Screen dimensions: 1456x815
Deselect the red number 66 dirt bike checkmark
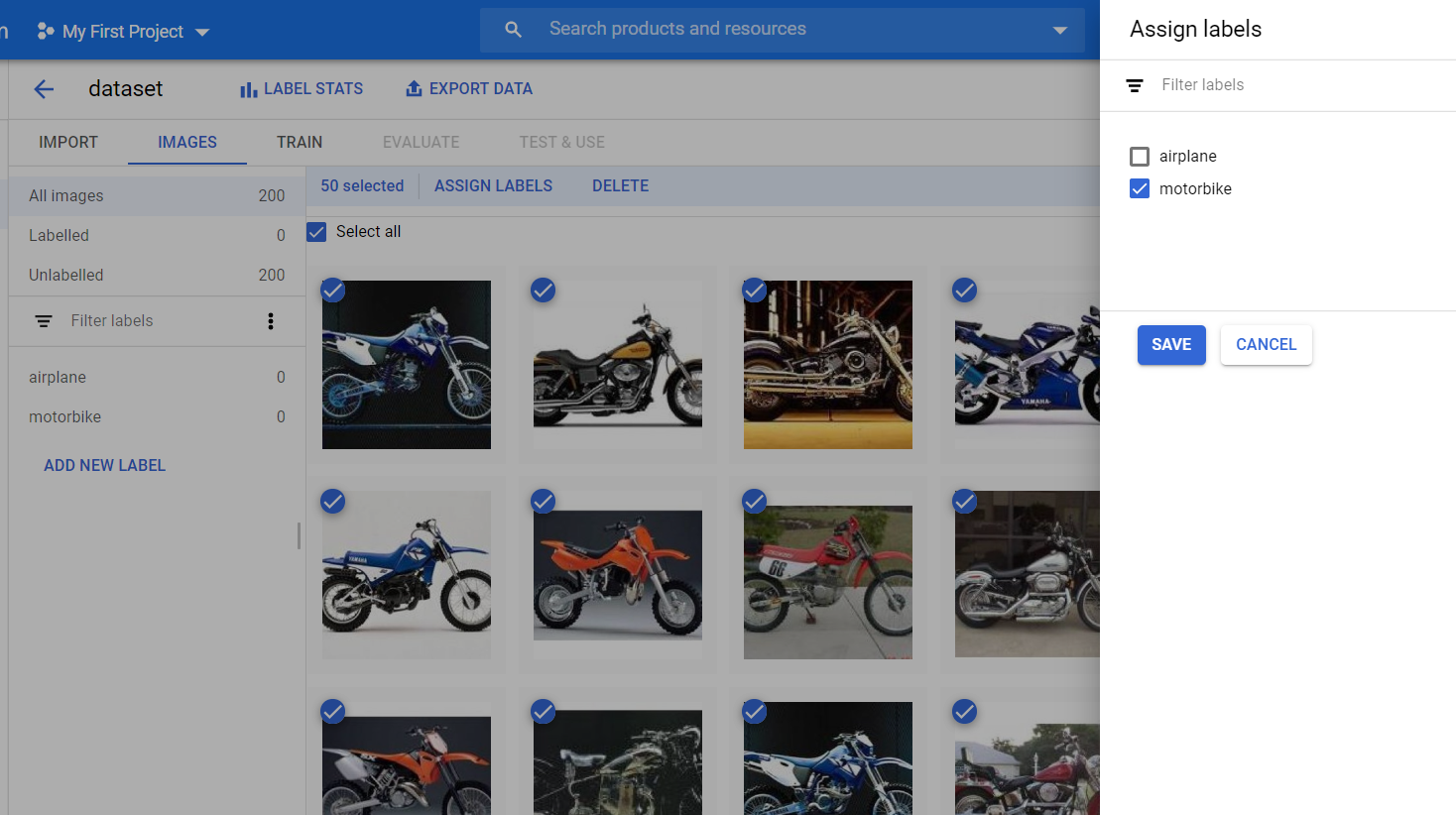pyautogui.click(x=755, y=502)
